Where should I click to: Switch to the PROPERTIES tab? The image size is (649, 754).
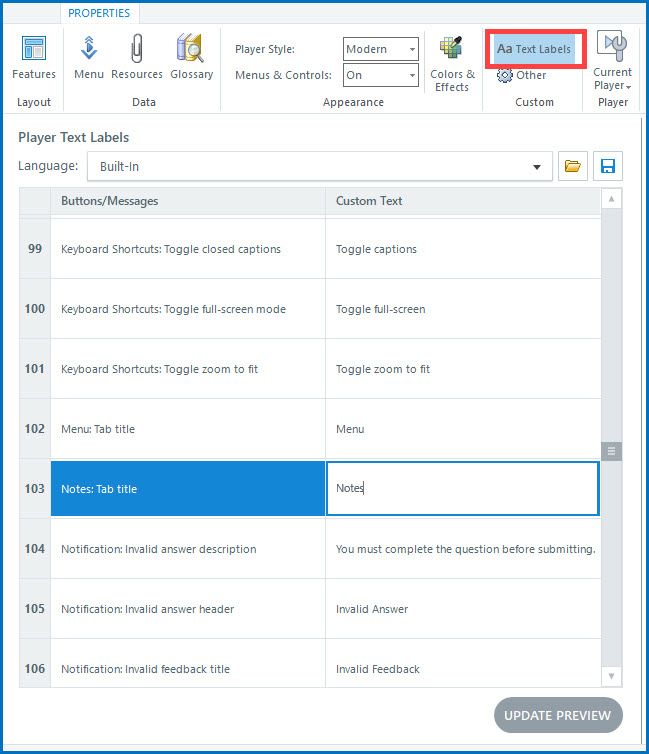pos(99,13)
